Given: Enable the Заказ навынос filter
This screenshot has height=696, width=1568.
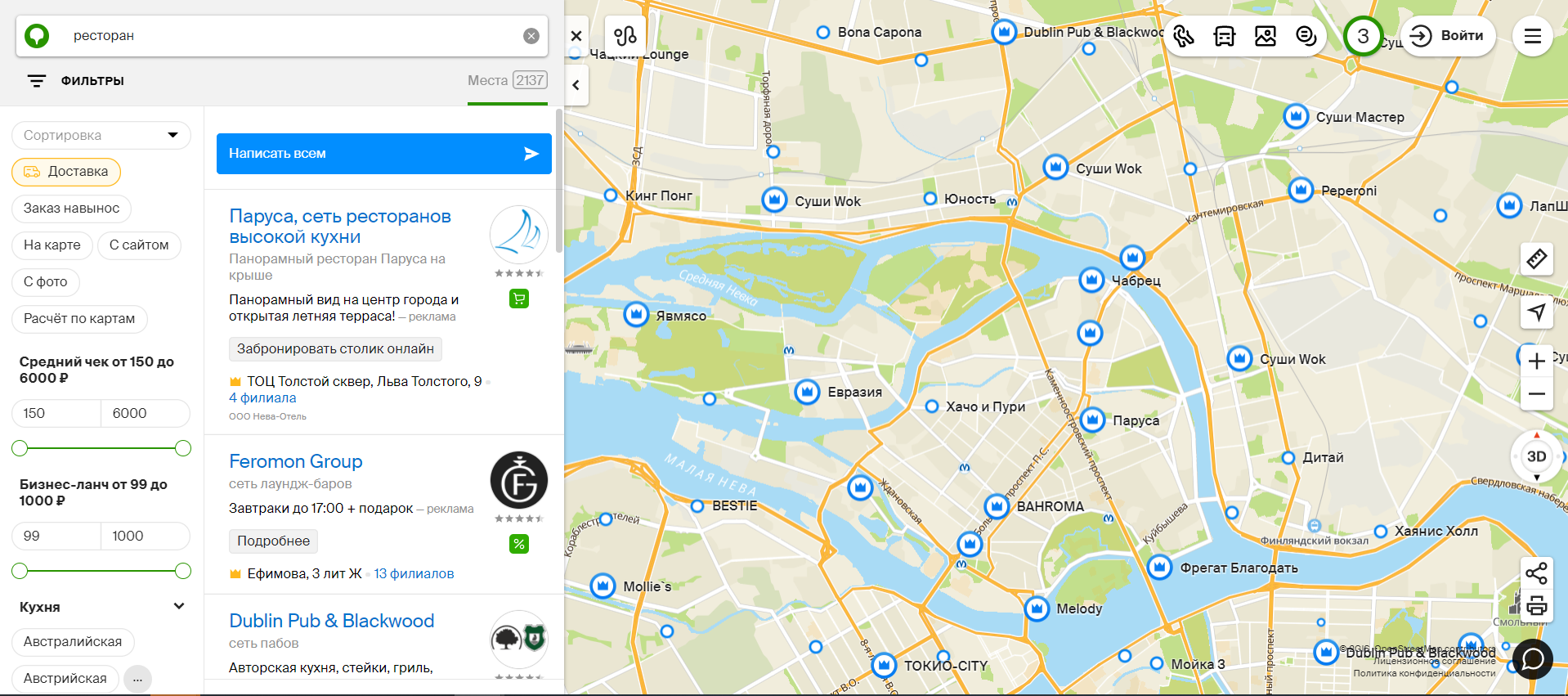Looking at the screenshot, I should point(72,209).
